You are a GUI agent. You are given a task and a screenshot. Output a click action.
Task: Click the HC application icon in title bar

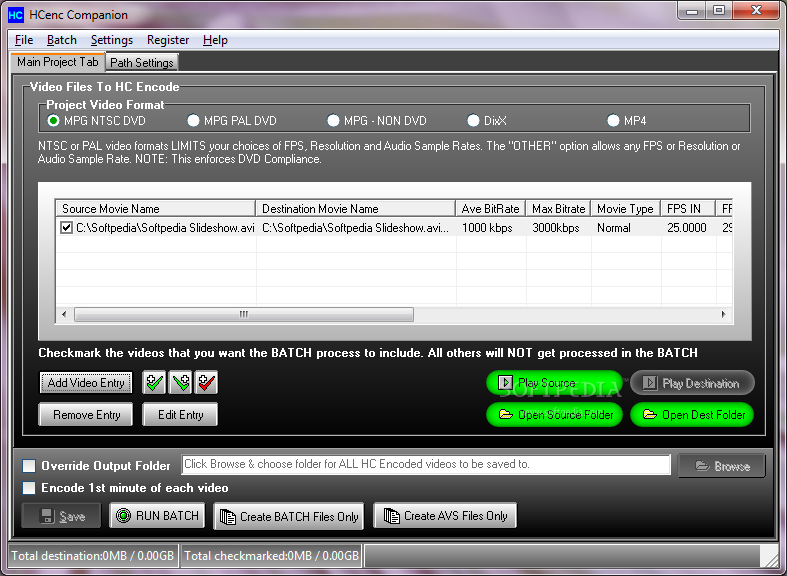16,15
